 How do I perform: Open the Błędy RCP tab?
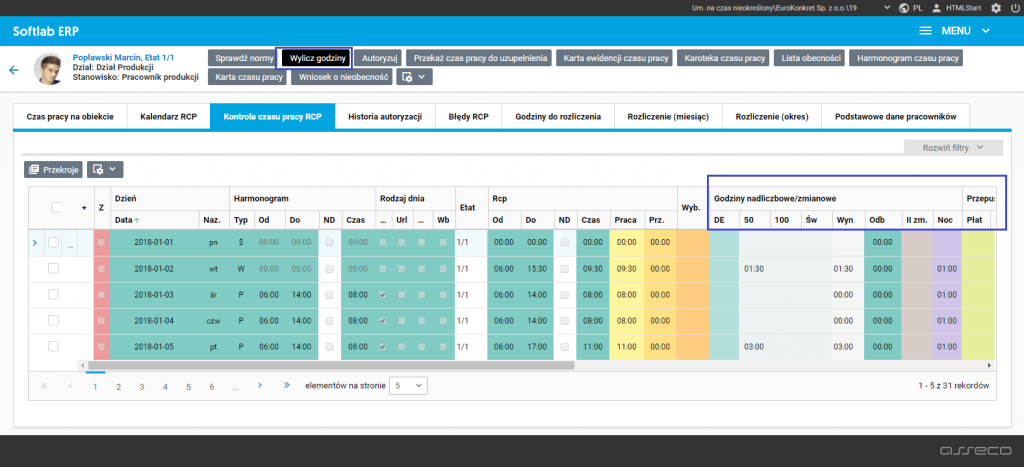[x=469, y=117]
